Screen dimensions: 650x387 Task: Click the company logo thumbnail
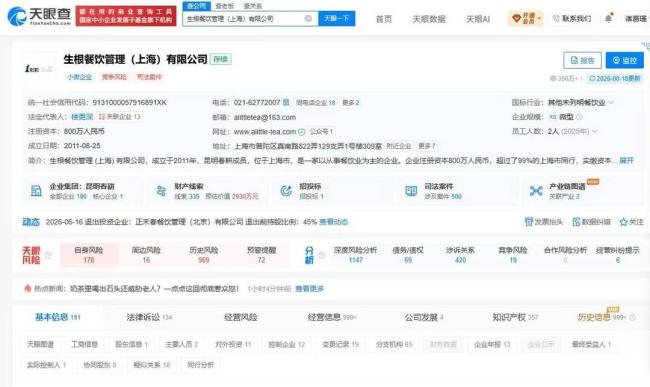(39, 68)
